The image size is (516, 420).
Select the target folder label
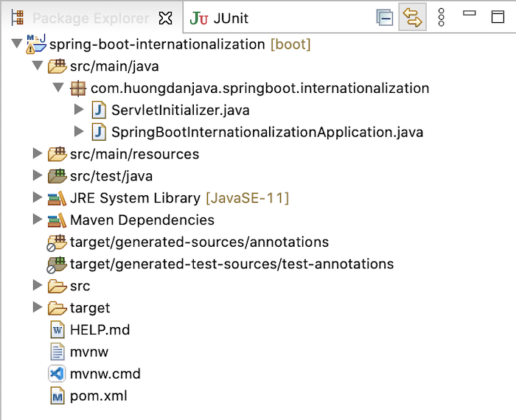90,308
